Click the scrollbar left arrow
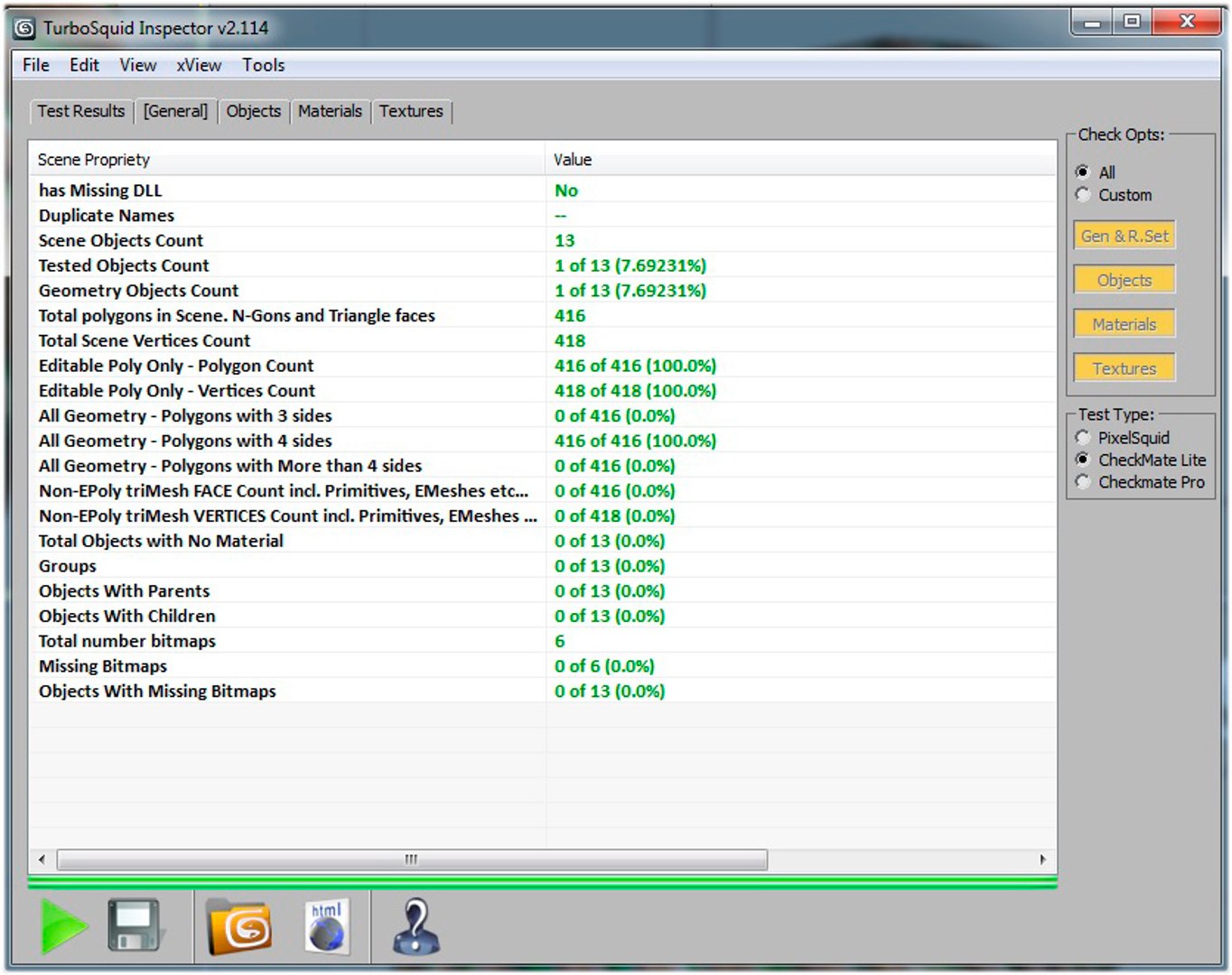Viewport: 1232px width, 975px height. point(42,859)
